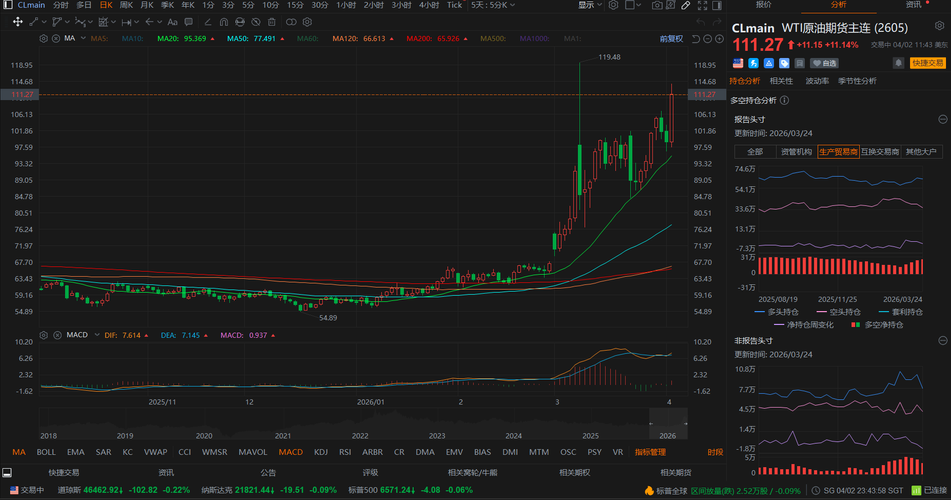This screenshot has height=500, width=951.
Task: Set a price alert with bell icon
Action: [x=899, y=63]
